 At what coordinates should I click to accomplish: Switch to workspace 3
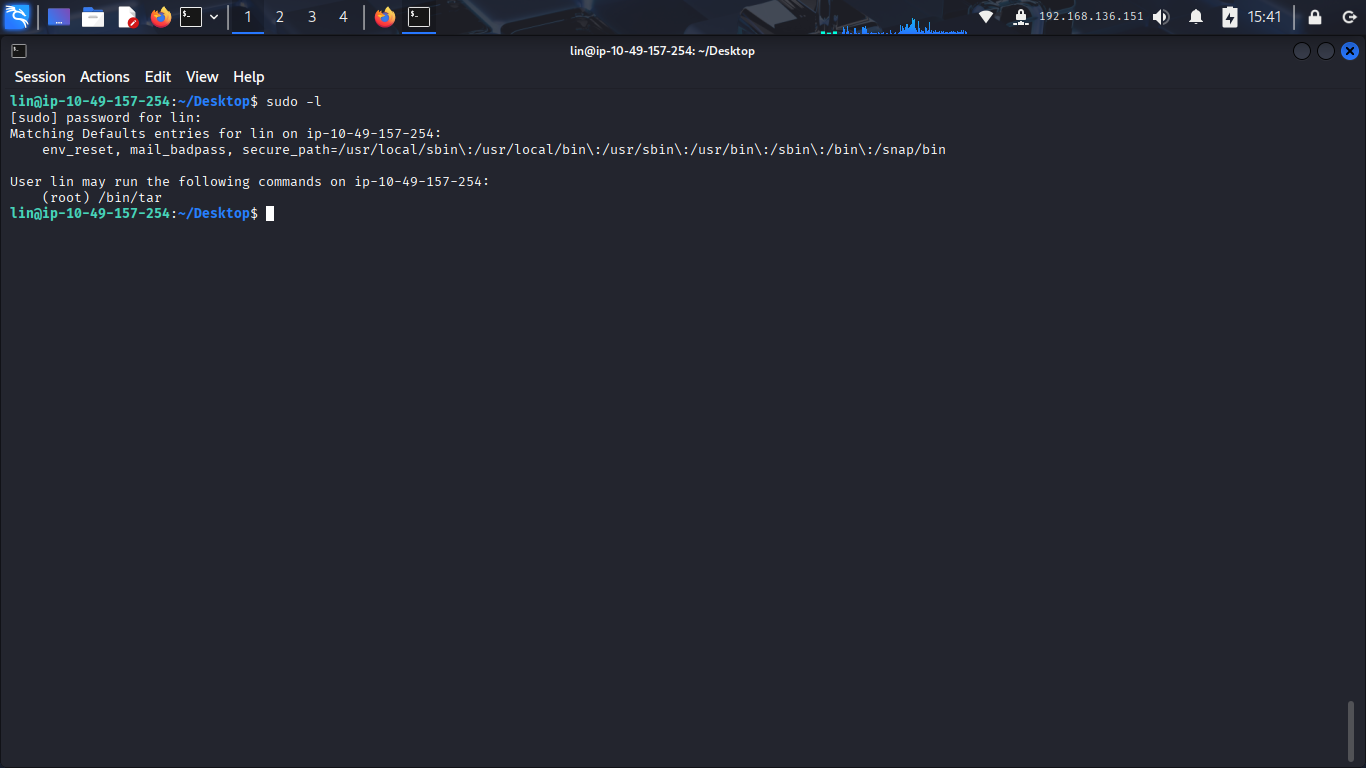point(312,17)
